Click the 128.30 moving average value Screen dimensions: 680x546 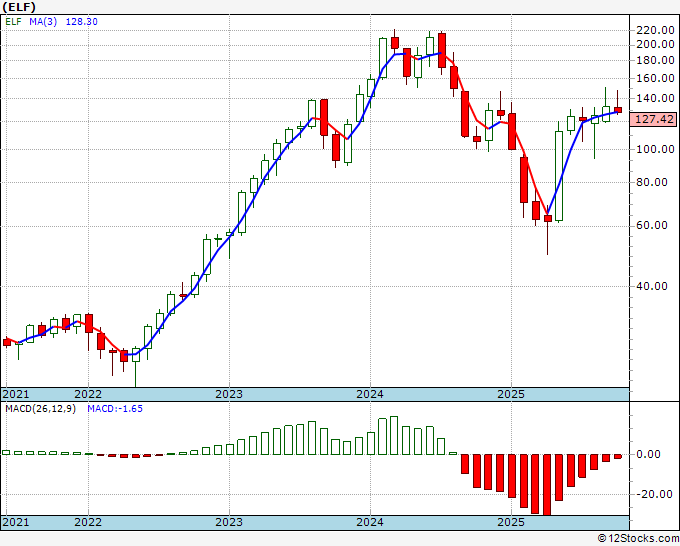coord(82,22)
